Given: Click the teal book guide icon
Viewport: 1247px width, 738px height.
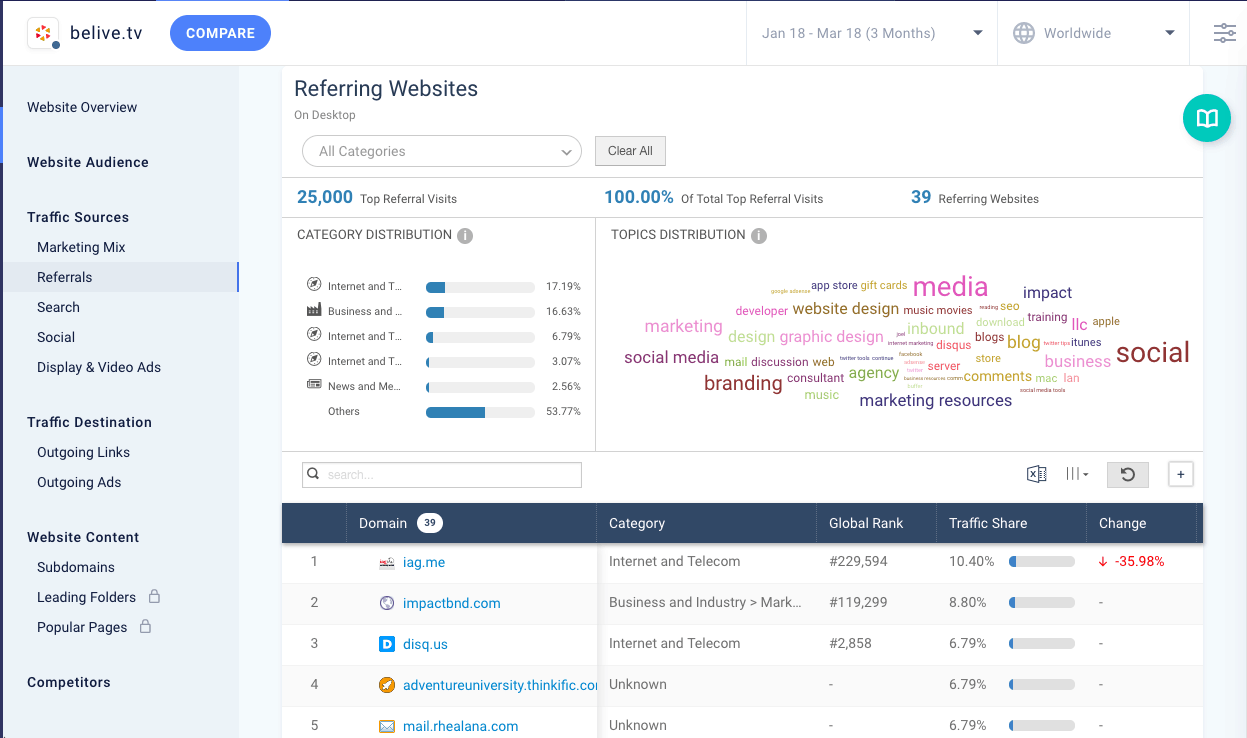Looking at the screenshot, I should click(1206, 119).
